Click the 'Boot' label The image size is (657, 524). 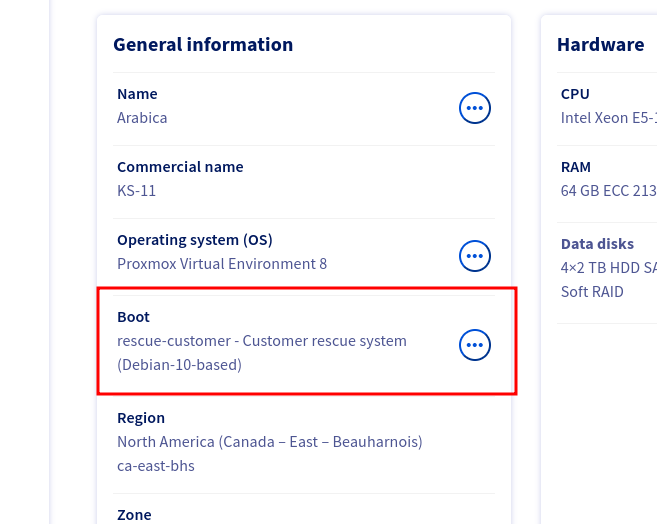point(133,317)
